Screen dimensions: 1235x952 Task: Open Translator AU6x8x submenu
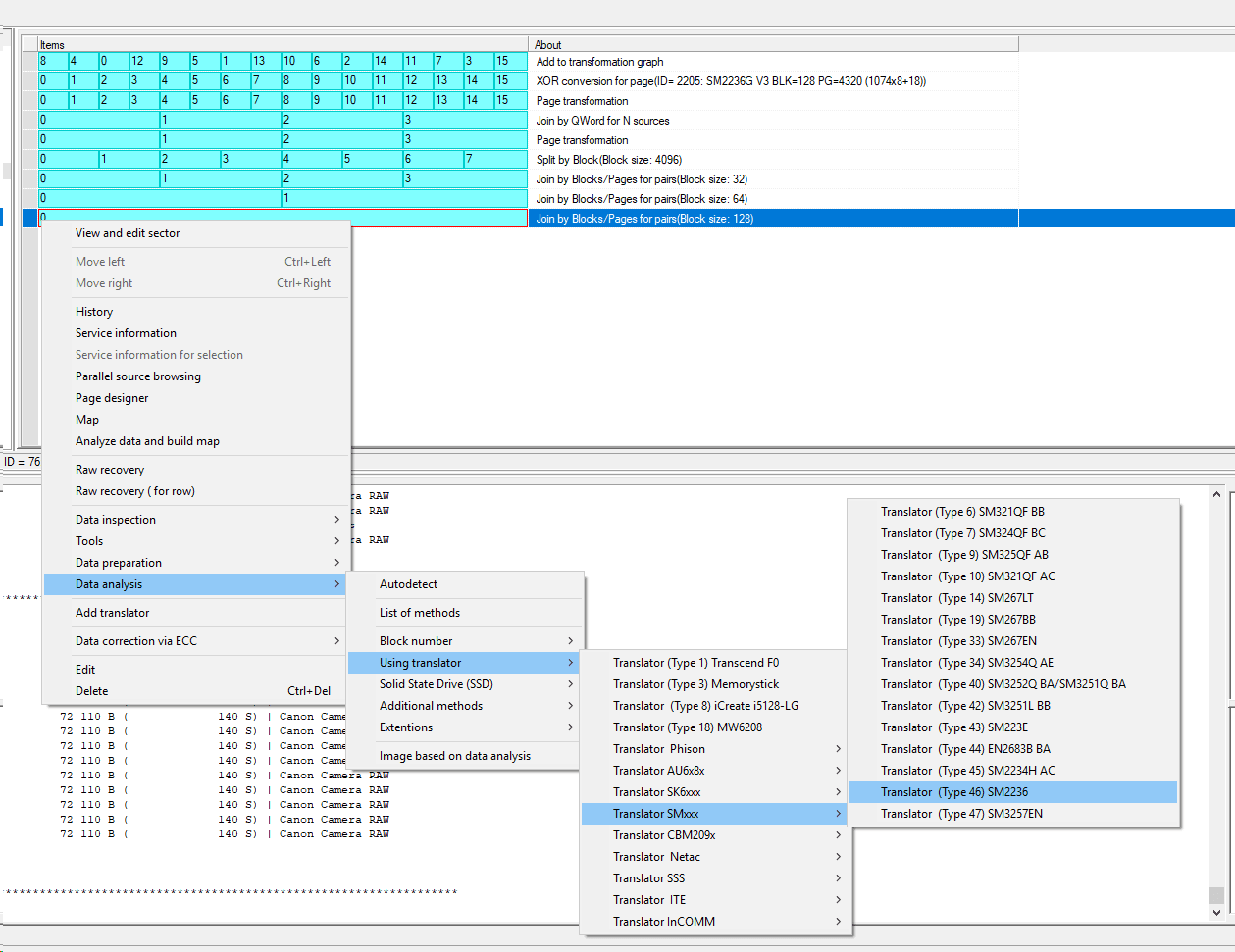pos(716,771)
